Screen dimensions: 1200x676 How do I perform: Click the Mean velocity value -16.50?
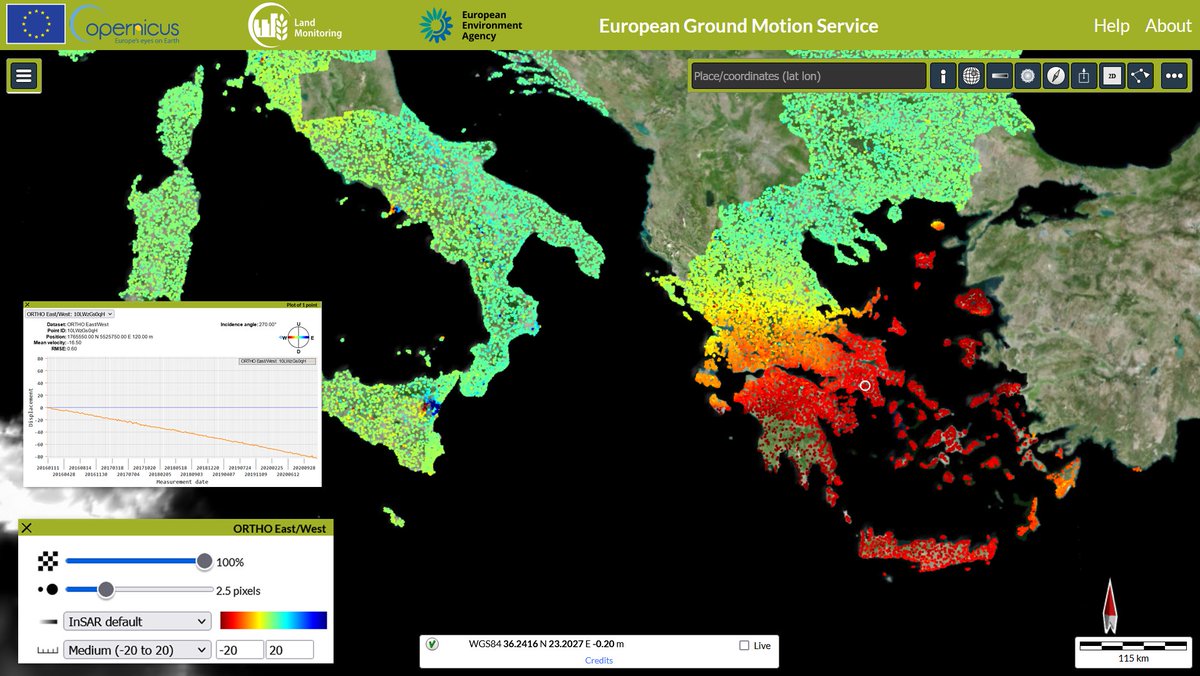click(75, 342)
